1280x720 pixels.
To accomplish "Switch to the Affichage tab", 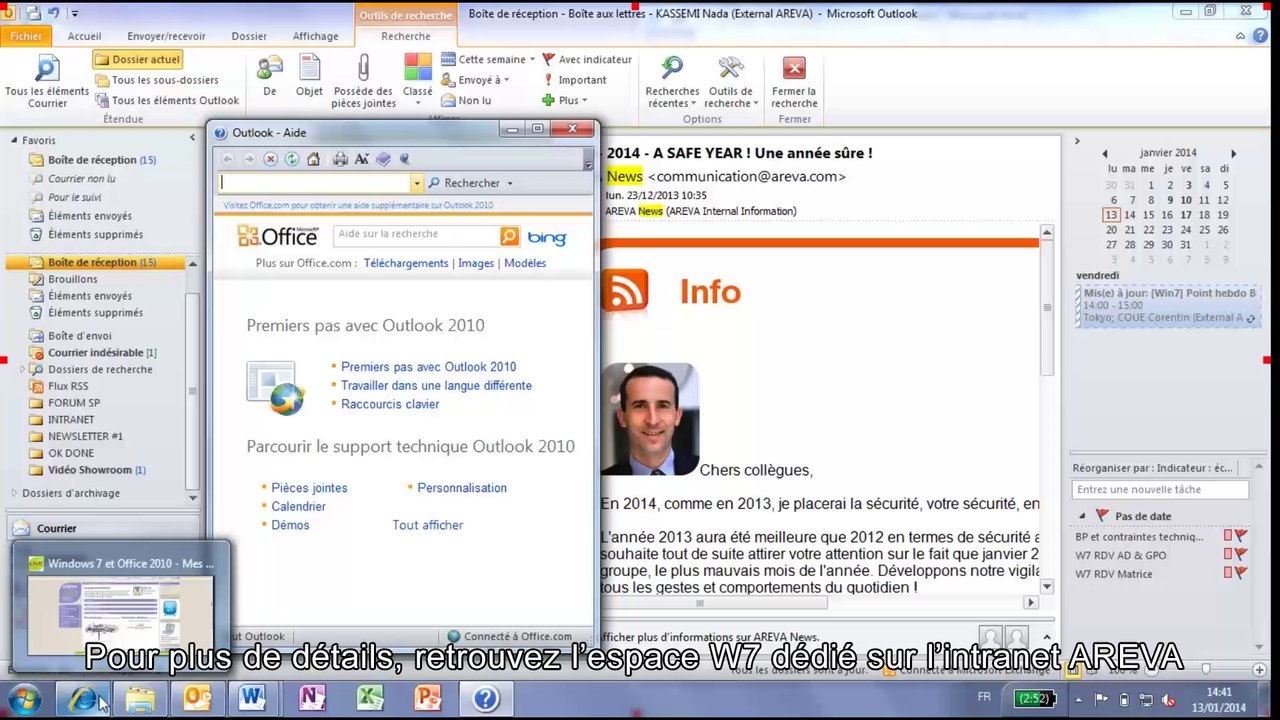I will pyautogui.click(x=315, y=36).
